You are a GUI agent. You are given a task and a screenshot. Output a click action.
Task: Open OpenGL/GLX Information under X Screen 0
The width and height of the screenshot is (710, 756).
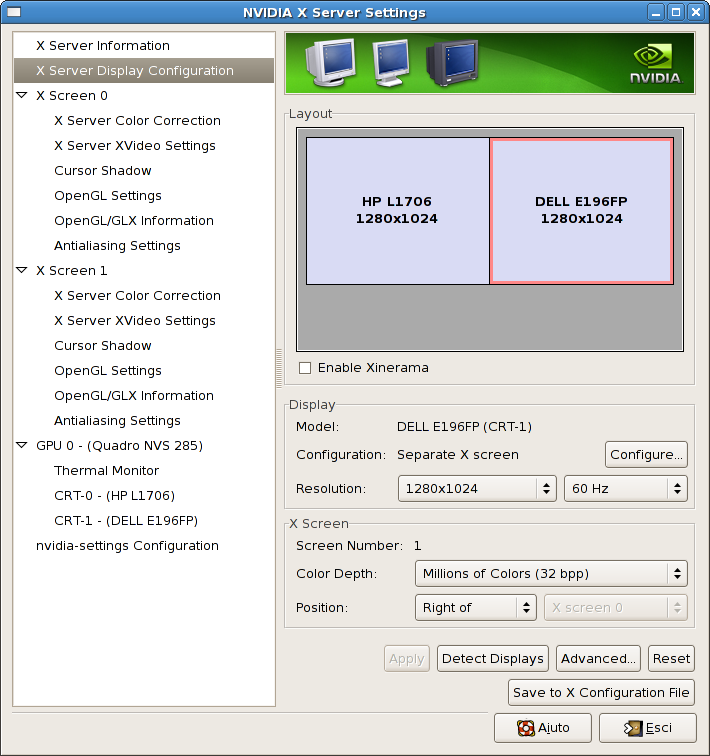point(134,221)
